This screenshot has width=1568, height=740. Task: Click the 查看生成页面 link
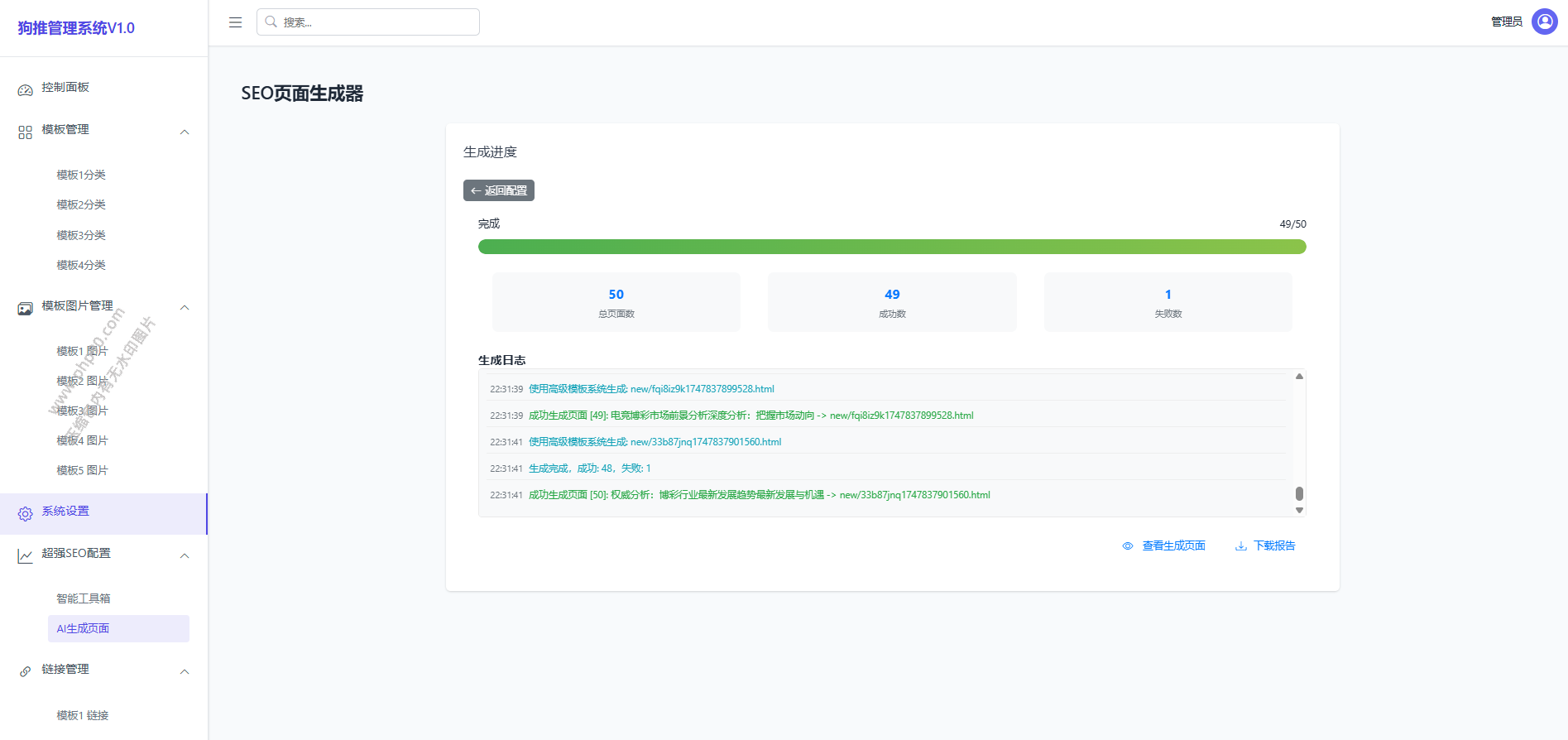click(1172, 545)
